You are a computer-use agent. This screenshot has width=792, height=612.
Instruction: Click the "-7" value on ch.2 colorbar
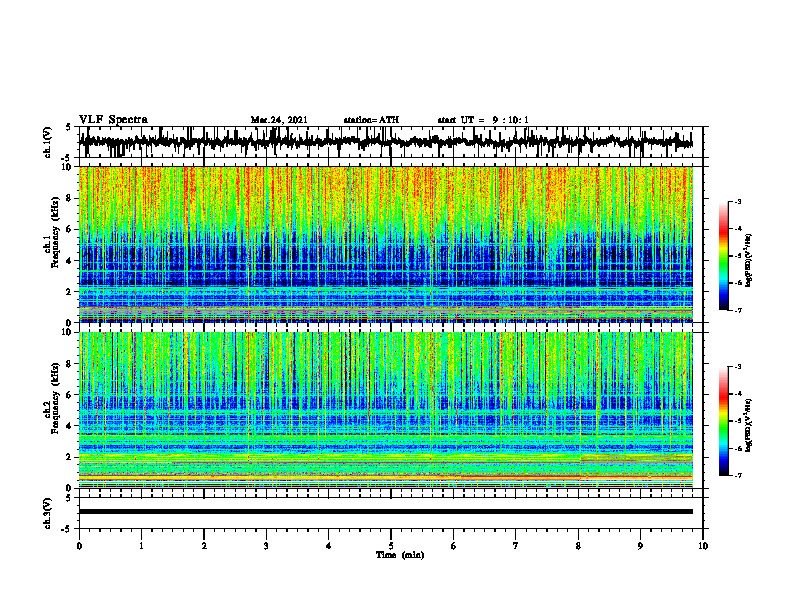738,476
